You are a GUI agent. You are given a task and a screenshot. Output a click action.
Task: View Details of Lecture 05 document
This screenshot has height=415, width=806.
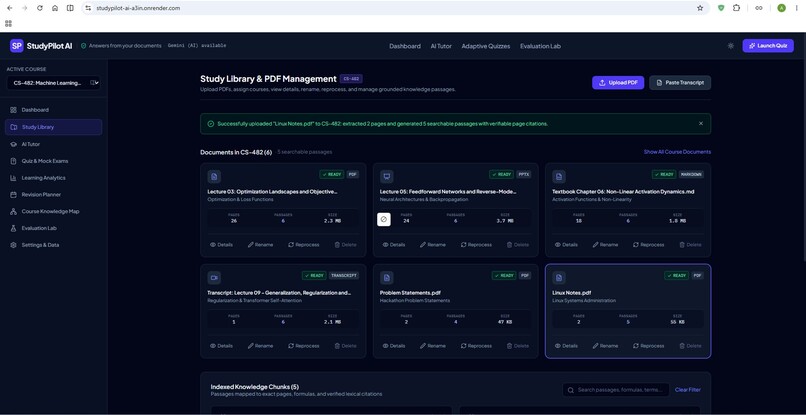point(394,245)
